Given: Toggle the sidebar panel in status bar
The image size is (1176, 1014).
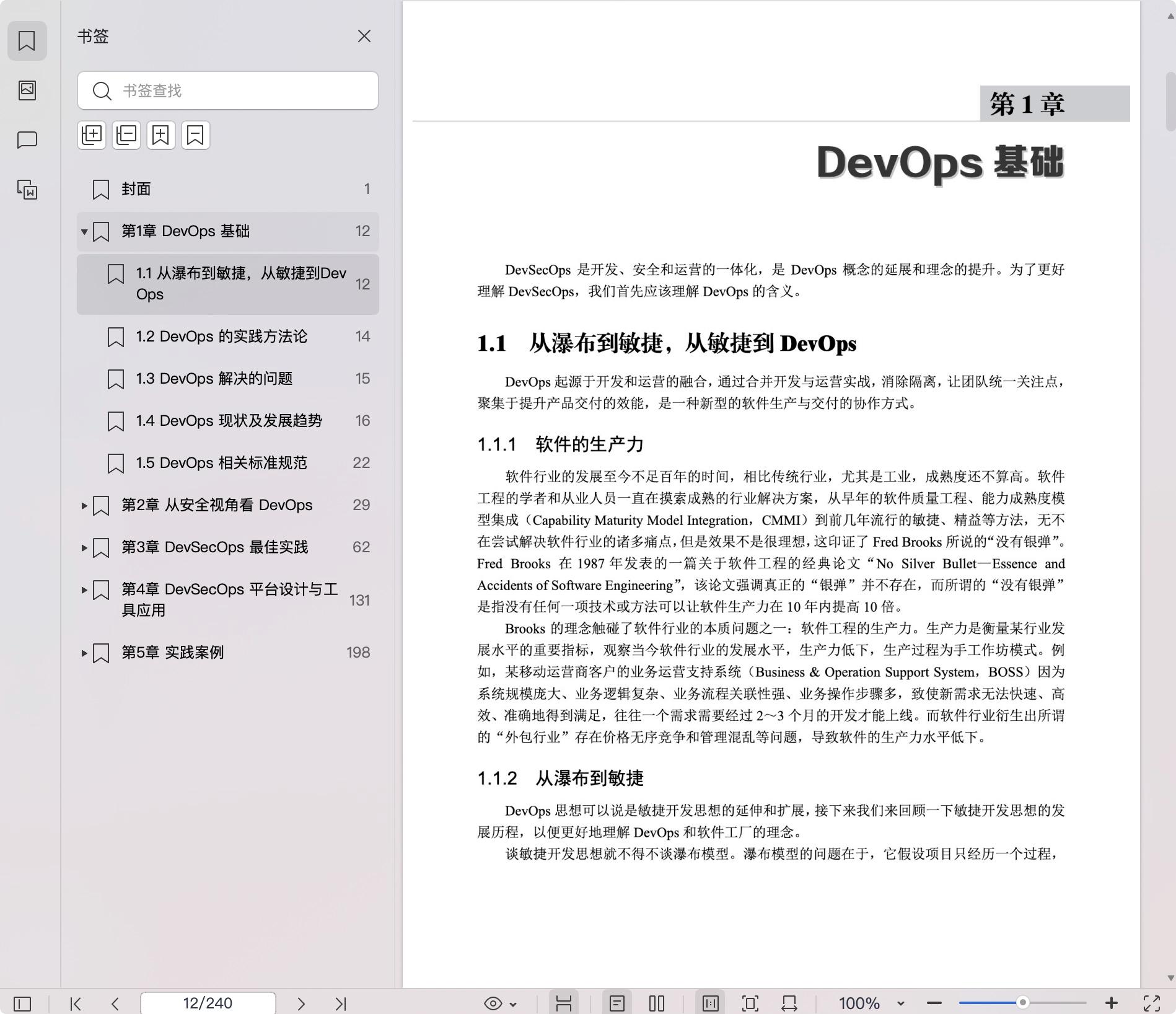Looking at the screenshot, I should (22, 1003).
